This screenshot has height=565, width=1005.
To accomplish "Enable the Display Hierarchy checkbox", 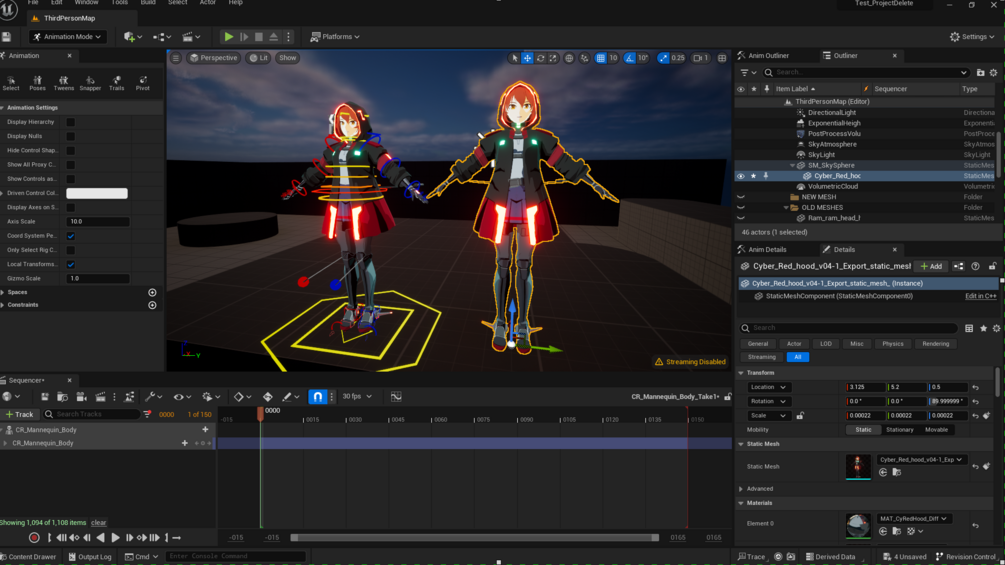I will click(x=70, y=122).
